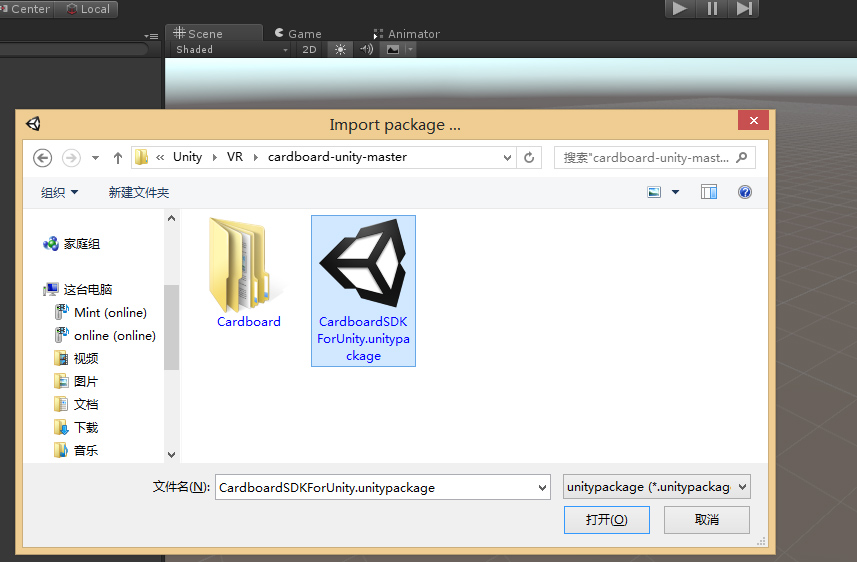This screenshot has width=857, height=562.
Task: Open address bar history dropdown
Action: [507, 157]
